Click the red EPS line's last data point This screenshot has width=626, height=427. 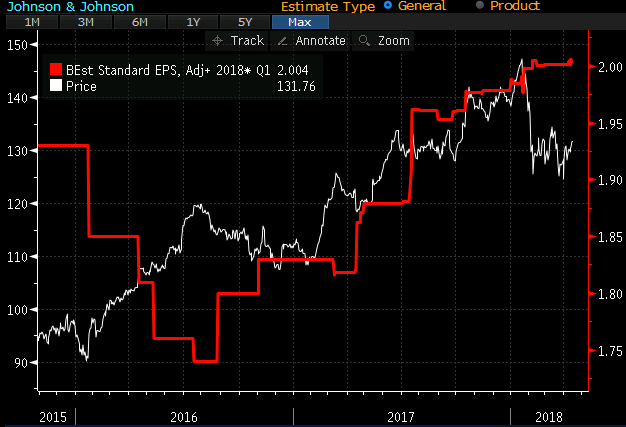[571, 61]
